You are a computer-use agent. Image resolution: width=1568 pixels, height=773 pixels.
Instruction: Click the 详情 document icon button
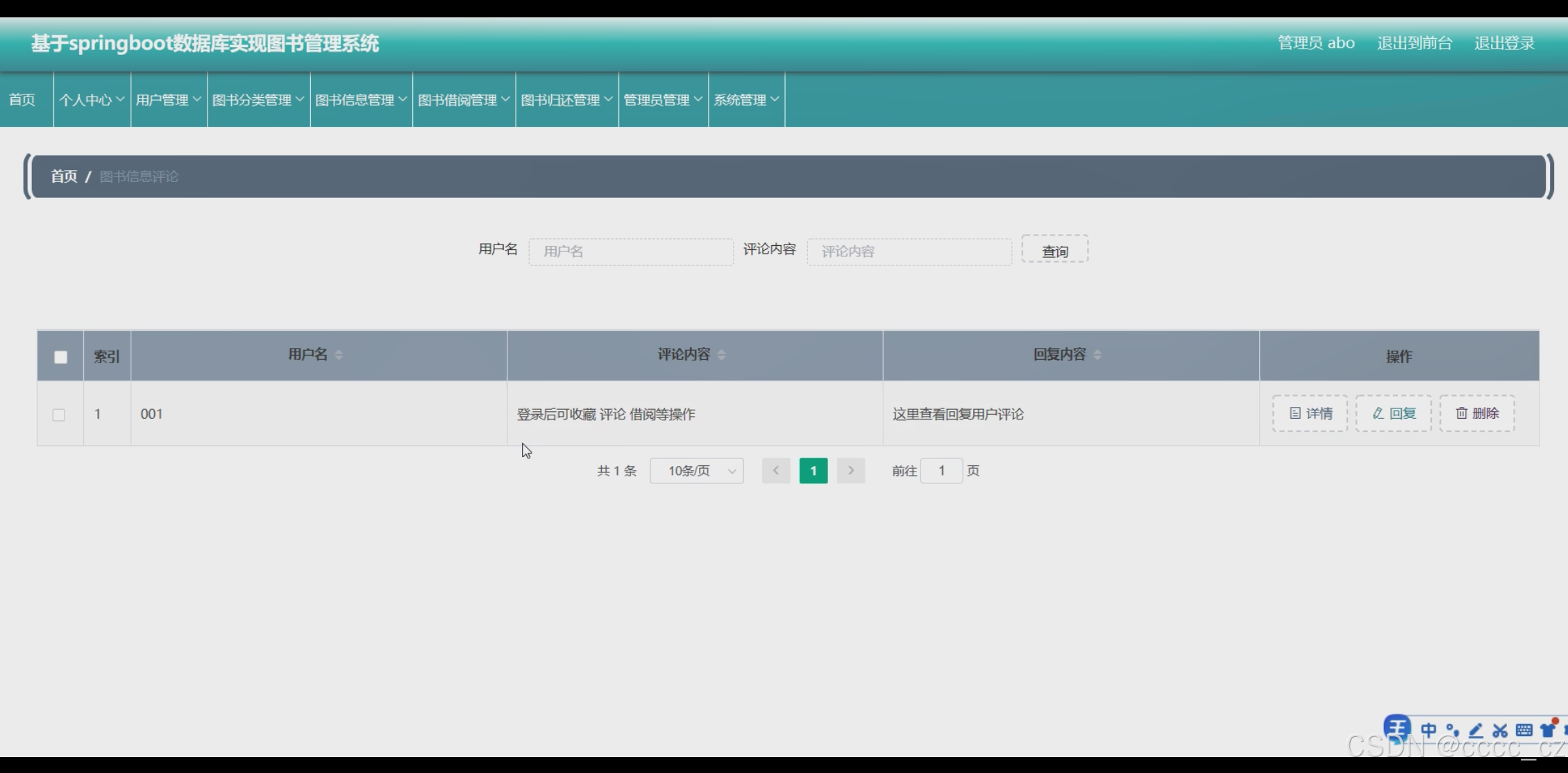point(1310,414)
